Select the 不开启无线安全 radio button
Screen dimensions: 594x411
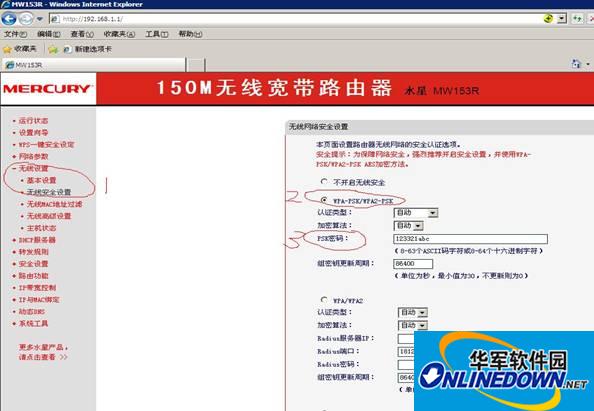(324, 181)
